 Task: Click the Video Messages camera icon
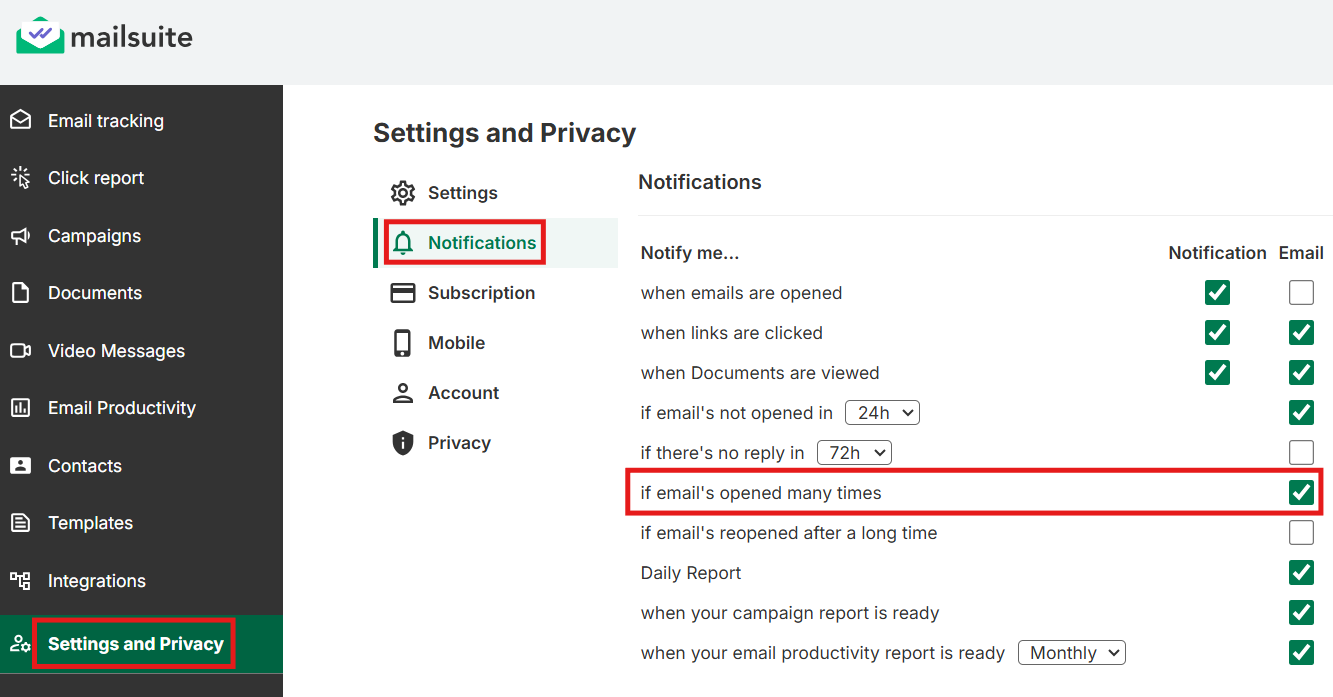(20, 351)
